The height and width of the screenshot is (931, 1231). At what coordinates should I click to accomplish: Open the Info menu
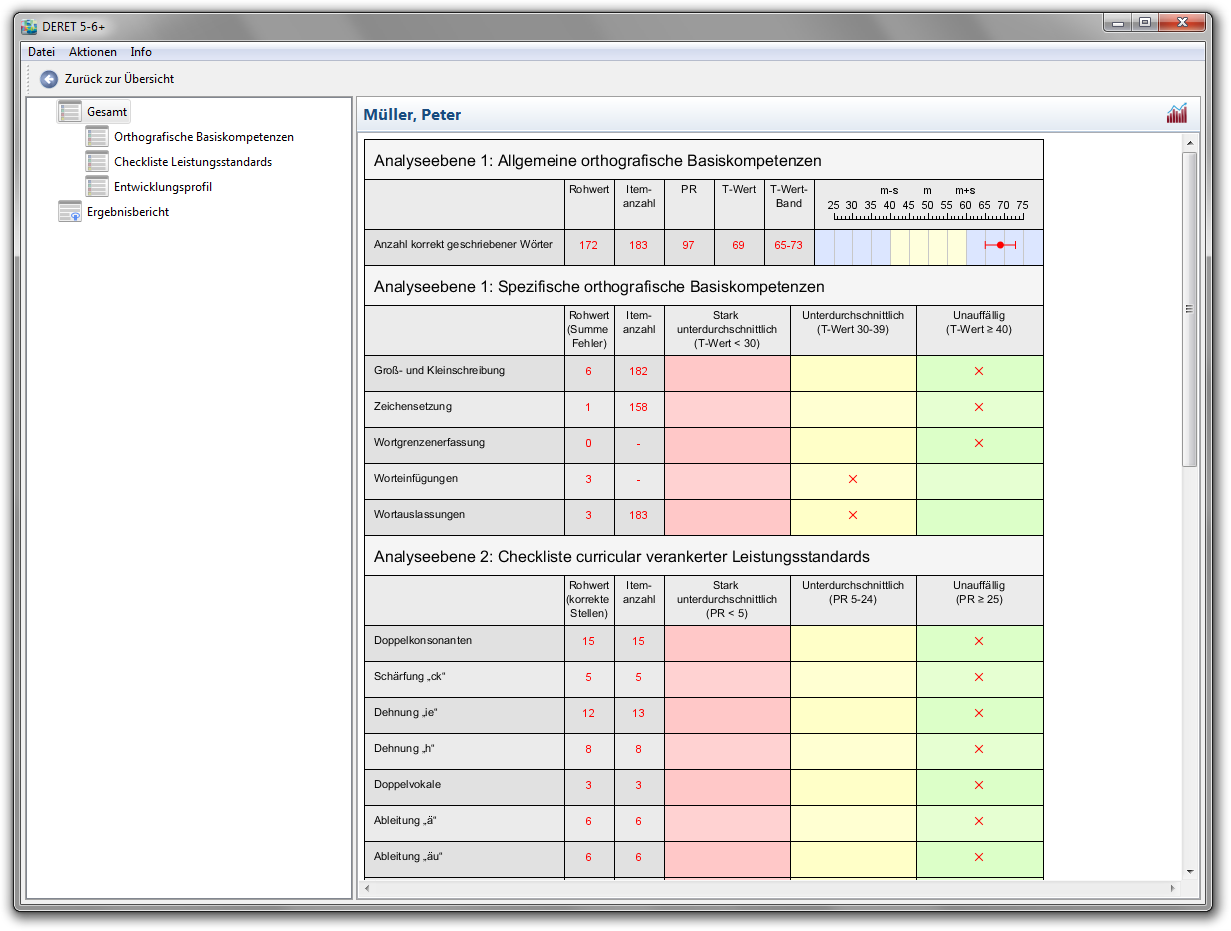click(x=141, y=52)
